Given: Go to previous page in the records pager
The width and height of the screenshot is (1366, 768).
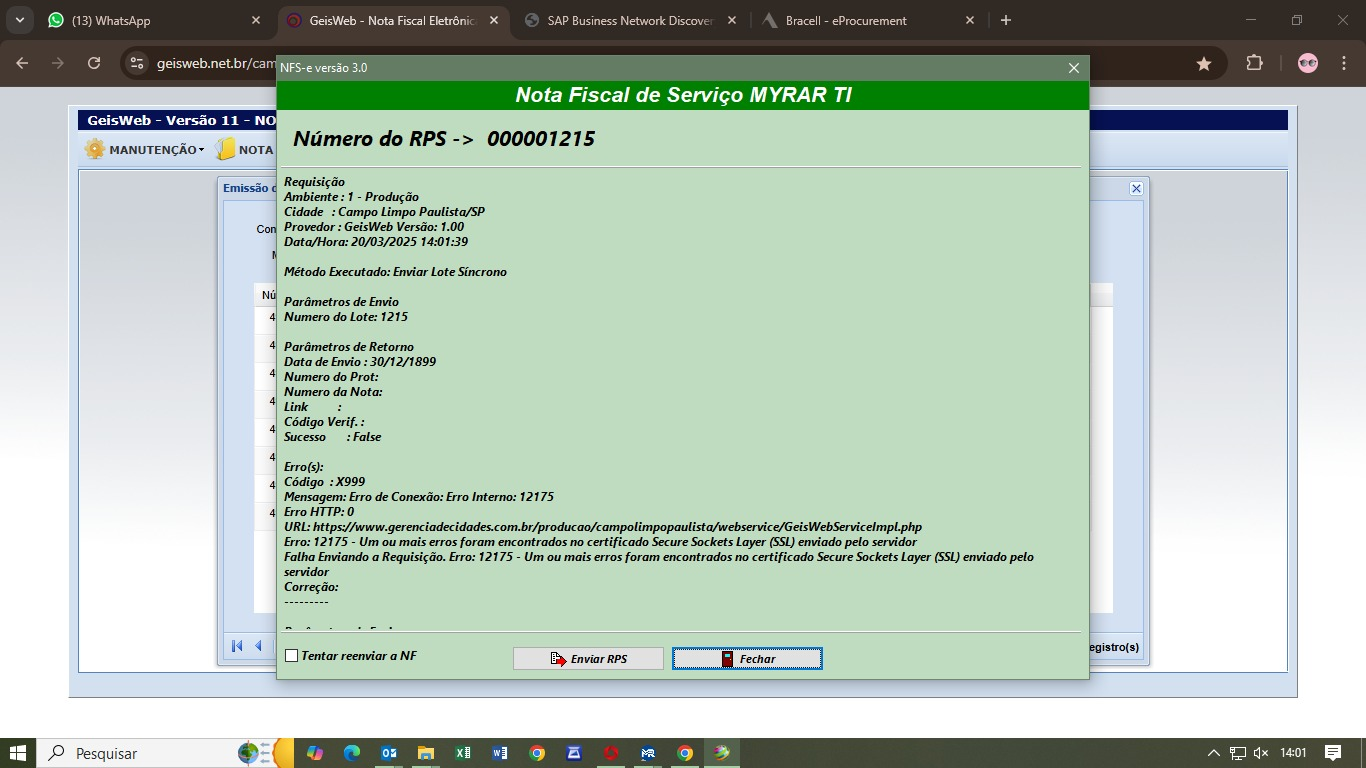Looking at the screenshot, I should tap(259, 646).
